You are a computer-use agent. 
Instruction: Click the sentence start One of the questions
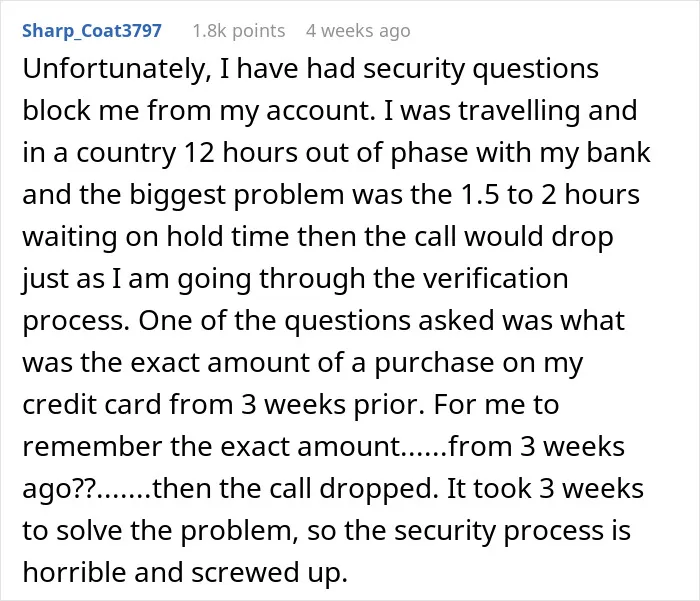click(x=274, y=321)
